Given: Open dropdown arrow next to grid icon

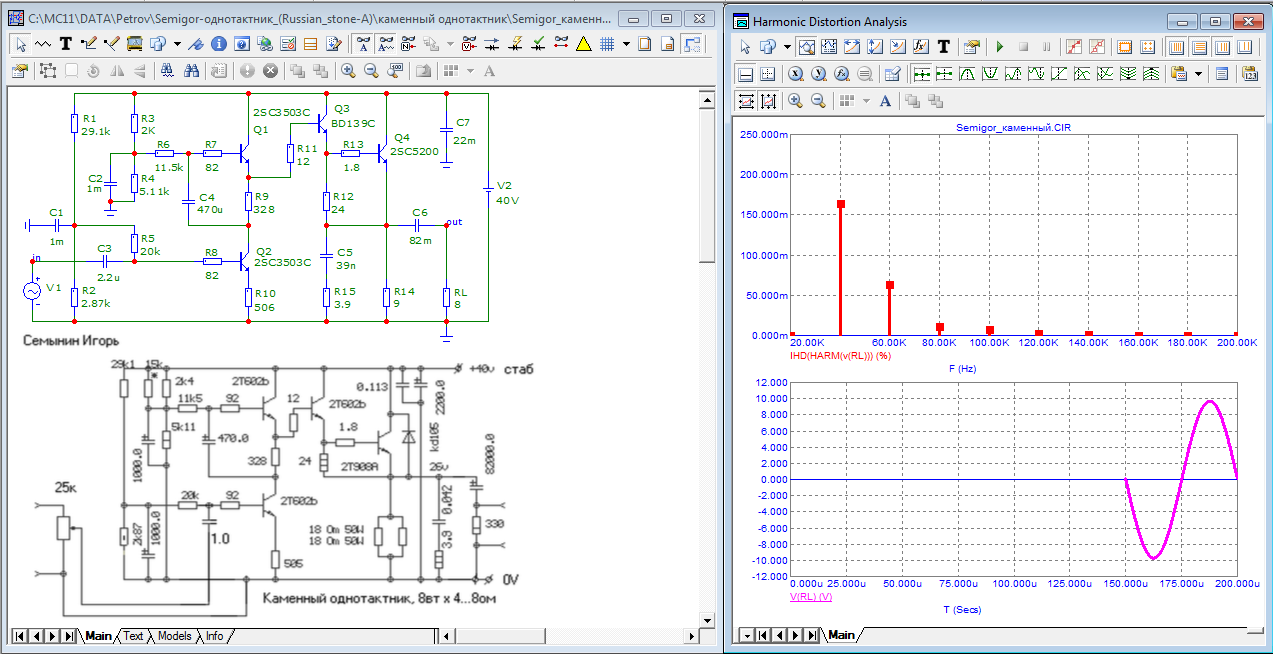Looking at the screenshot, I should (626, 44).
